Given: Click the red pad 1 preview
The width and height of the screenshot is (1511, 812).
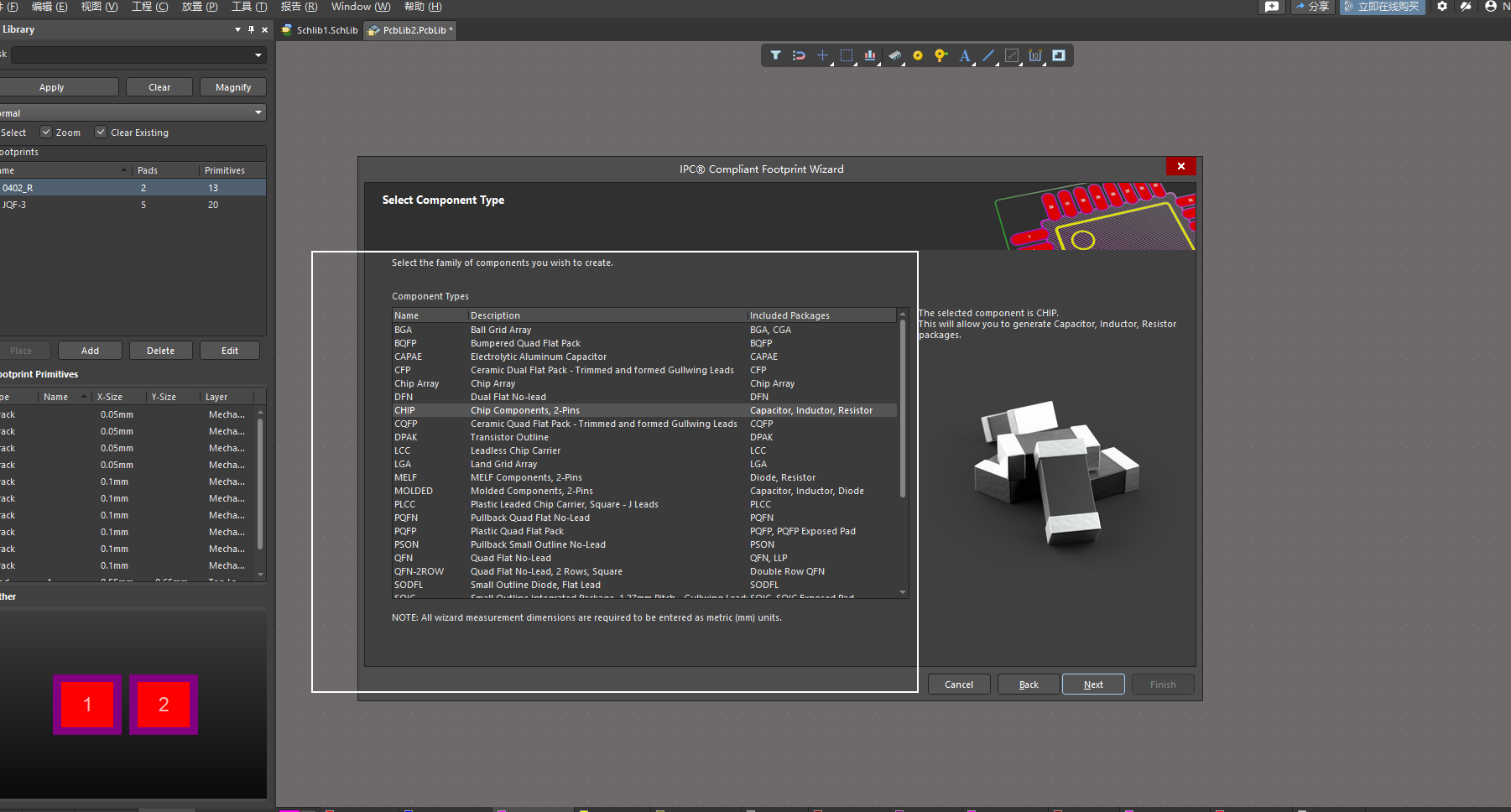Looking at the screenshot, I should 87,705.
